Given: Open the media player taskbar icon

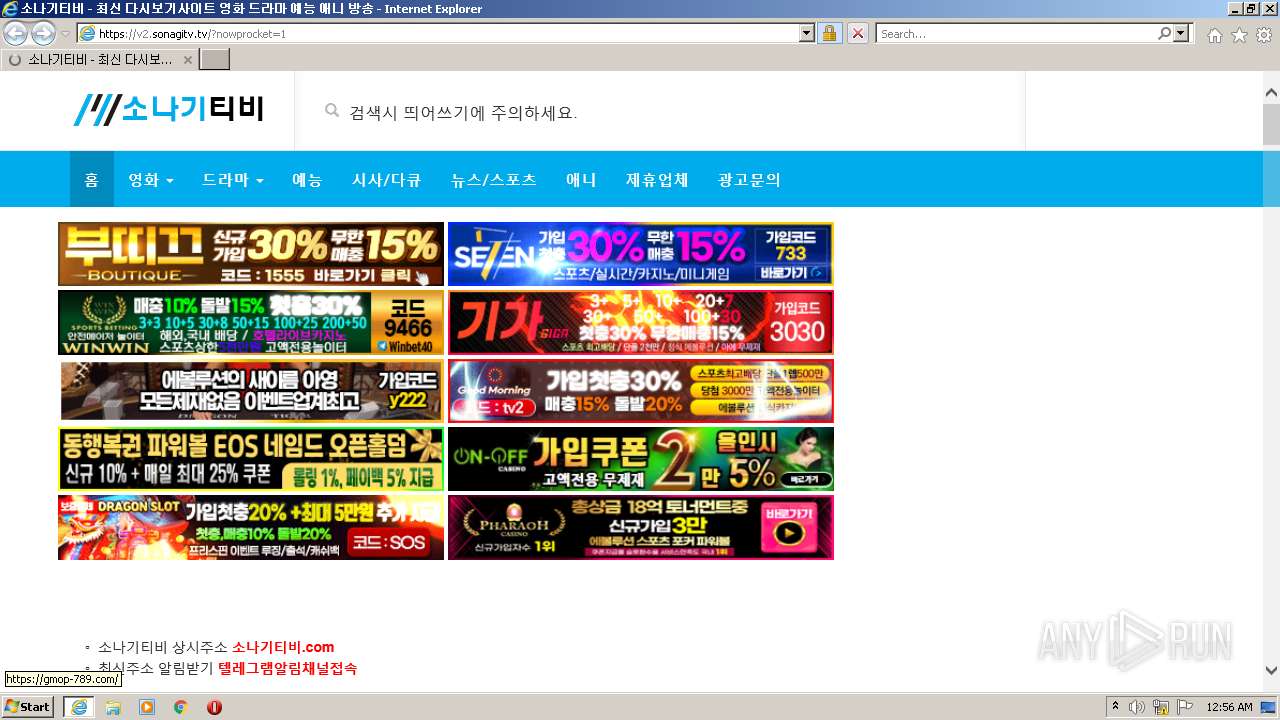Looking at the screenshot, I should tap(147, 707).
